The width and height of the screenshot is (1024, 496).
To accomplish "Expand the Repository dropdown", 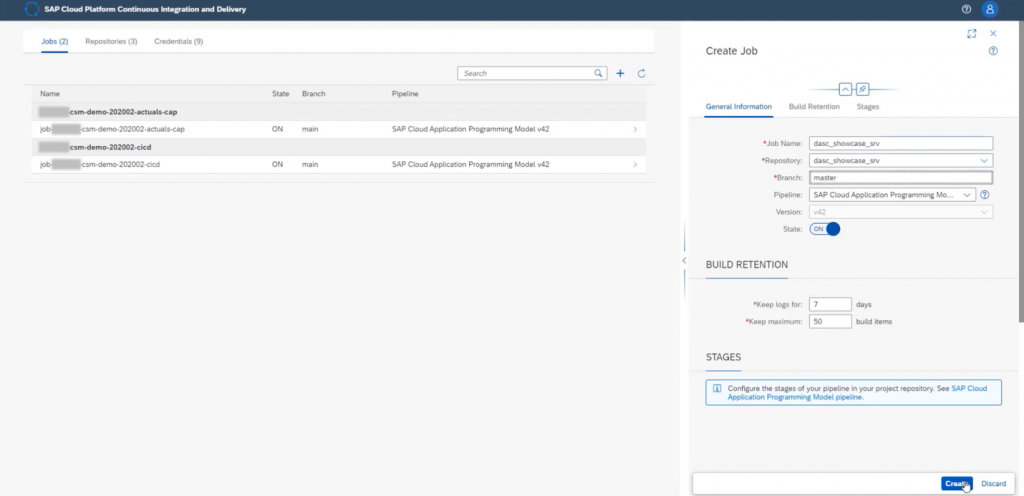I will coord(984,160).
